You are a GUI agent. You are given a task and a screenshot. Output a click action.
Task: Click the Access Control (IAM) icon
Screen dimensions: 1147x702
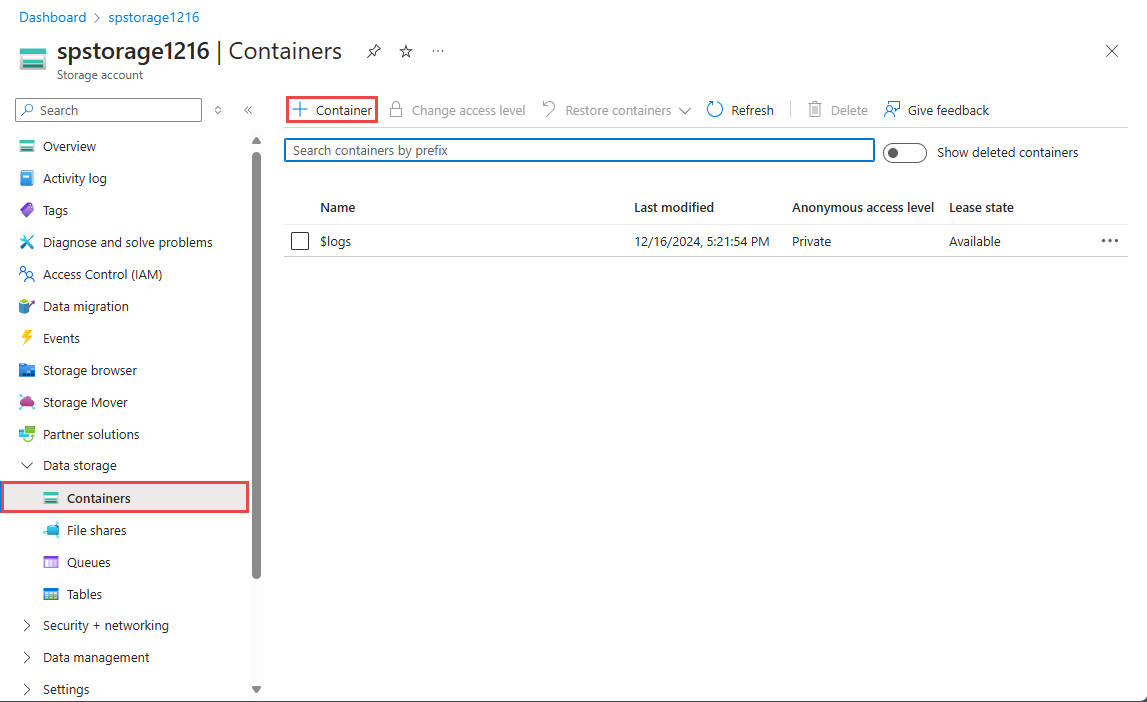click(26, 274)
